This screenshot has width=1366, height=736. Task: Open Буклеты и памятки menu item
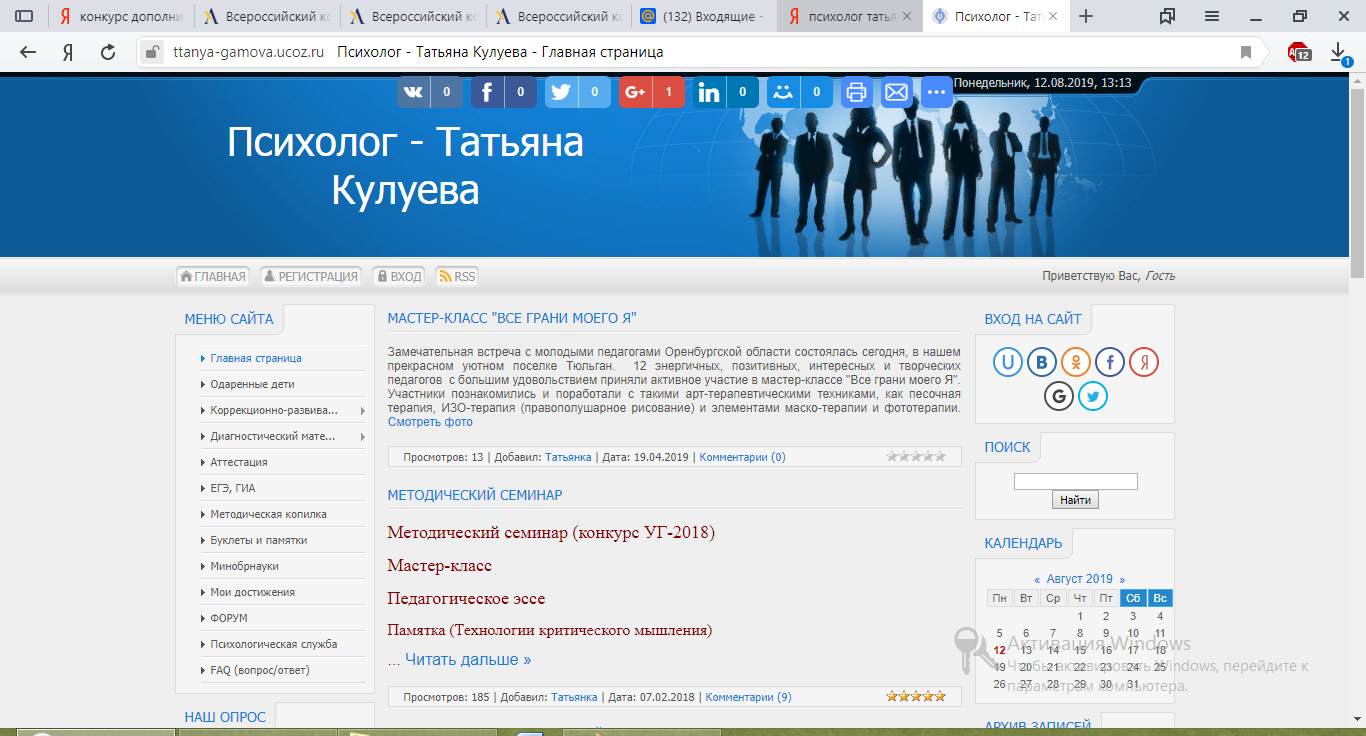[x=259, y=540]
